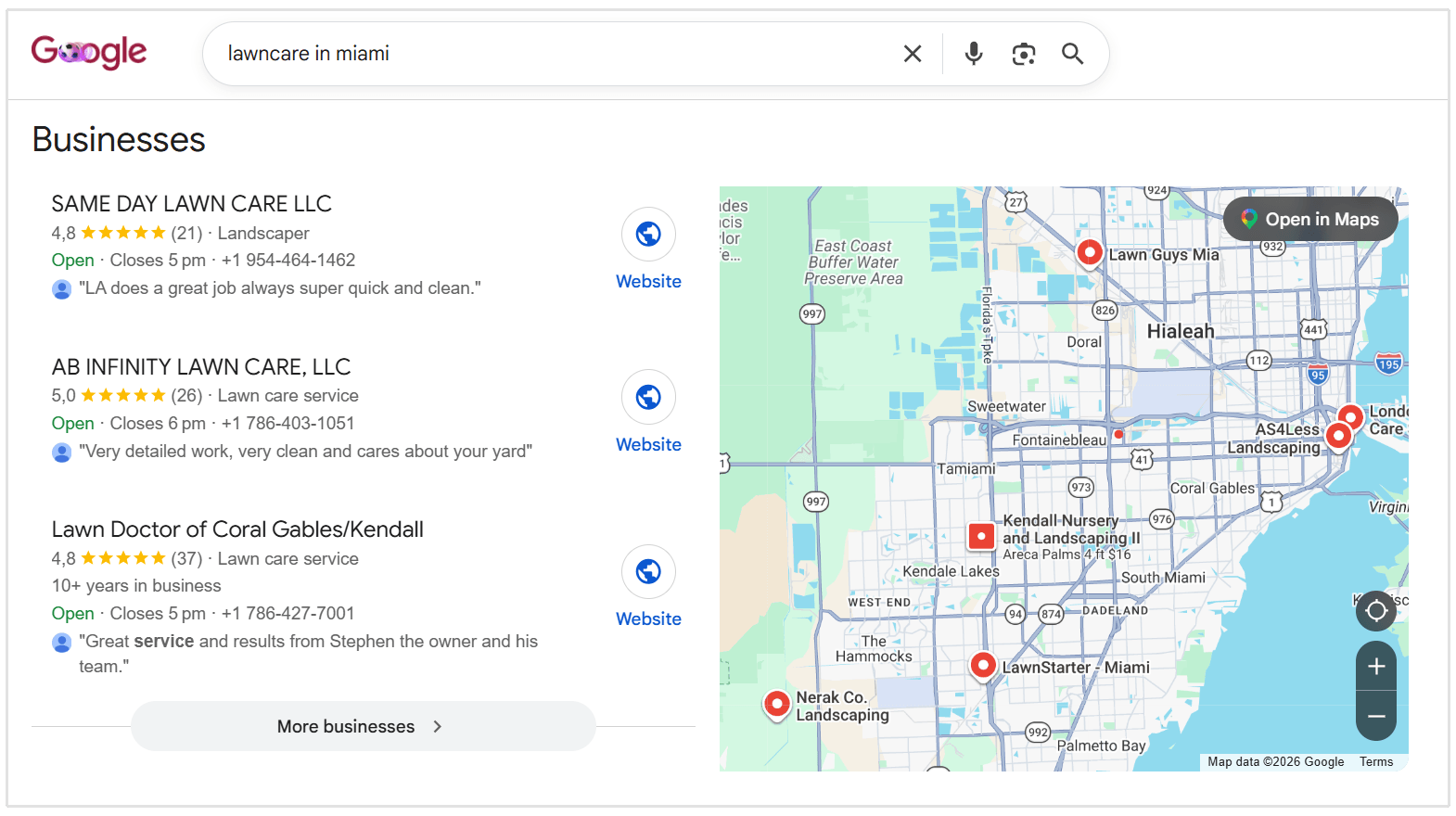Click the Coral Gables label on the map
The width and height of the screenshot is (1456, 816).
(1212, 488)
